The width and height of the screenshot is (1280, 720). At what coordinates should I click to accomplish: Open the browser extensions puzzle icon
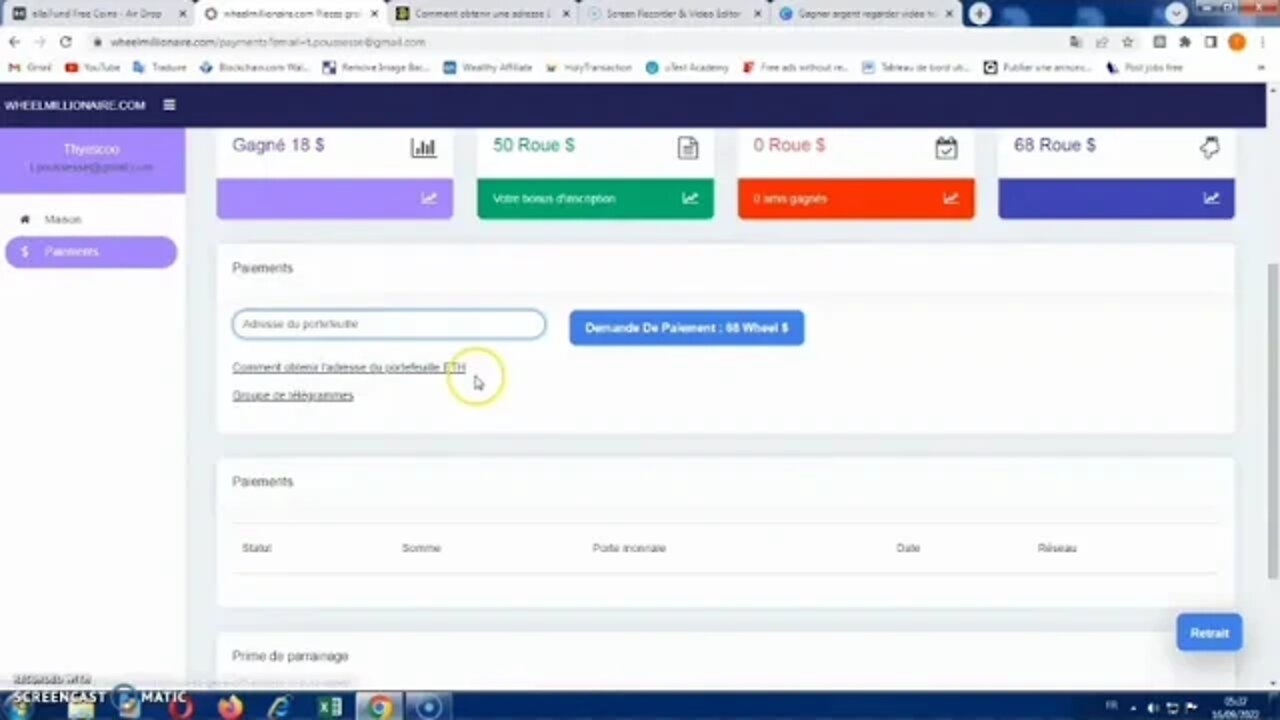pyautogui.click(x=1185, y=42)
